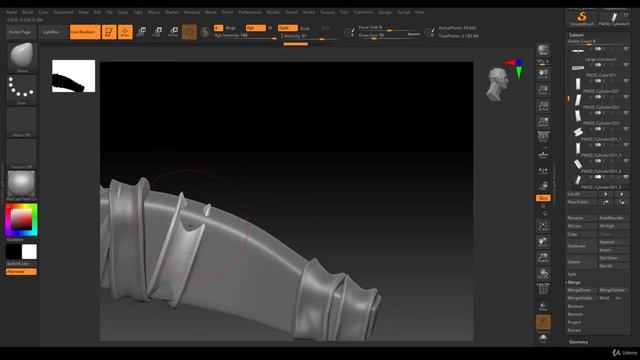640x360 pixels.
Task: Activate Edit mode button
Action: point(109,32)
